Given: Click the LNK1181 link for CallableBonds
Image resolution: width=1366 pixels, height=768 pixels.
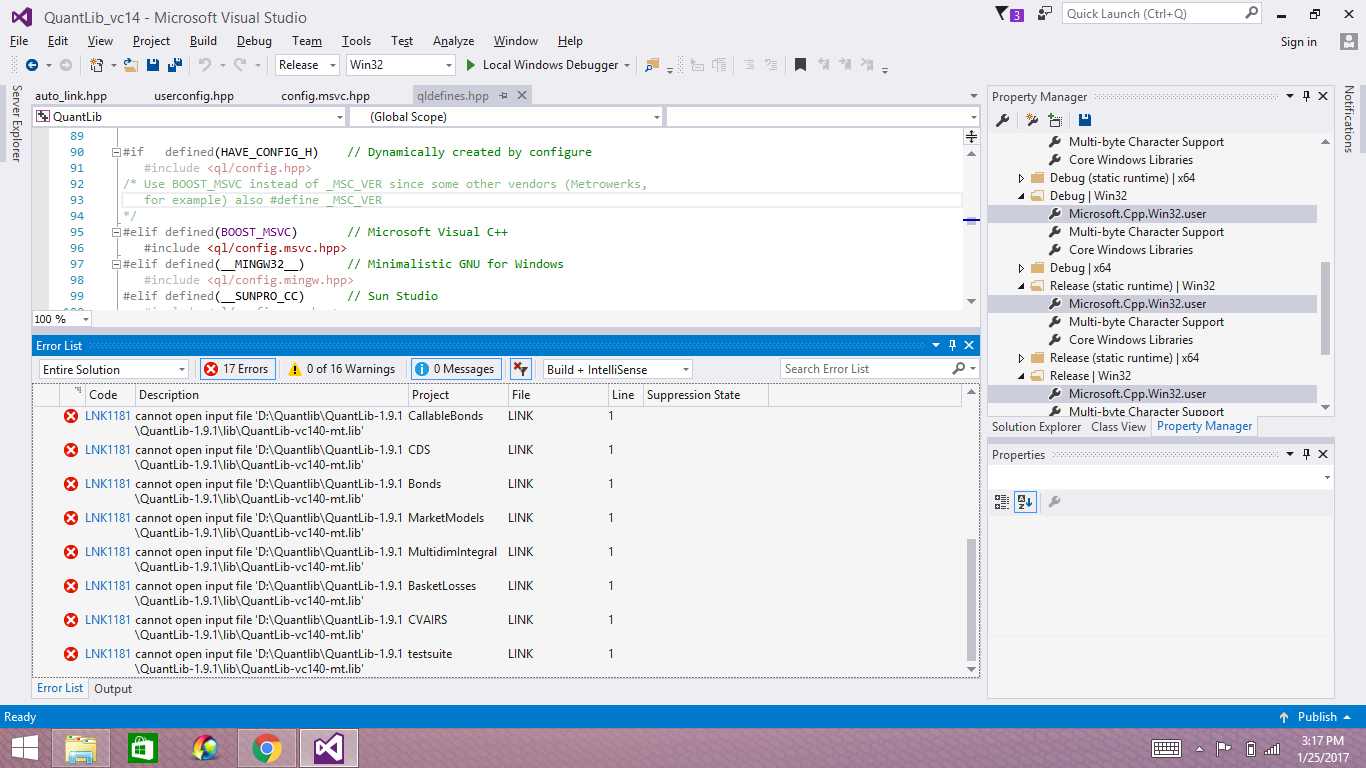Looking at the screenshot, I should 107,416.
